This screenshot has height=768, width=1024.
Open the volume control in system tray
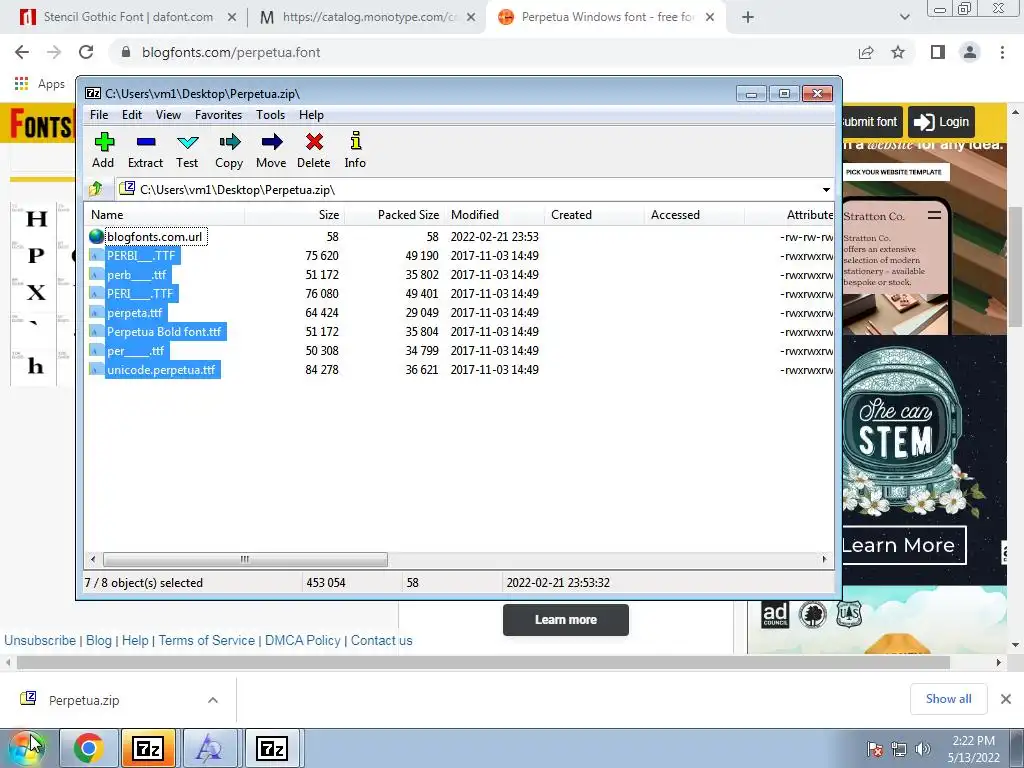pos(923,749)
